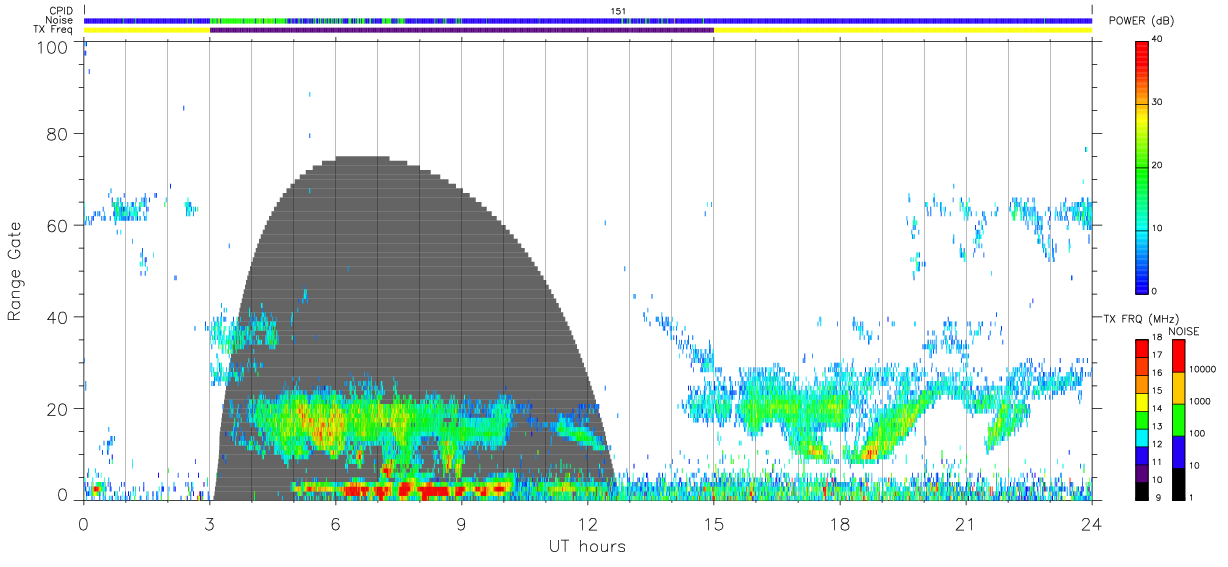Click the 18 tick on UT hours axis
Screen dimensions: 1228x567
coord(839,524)
